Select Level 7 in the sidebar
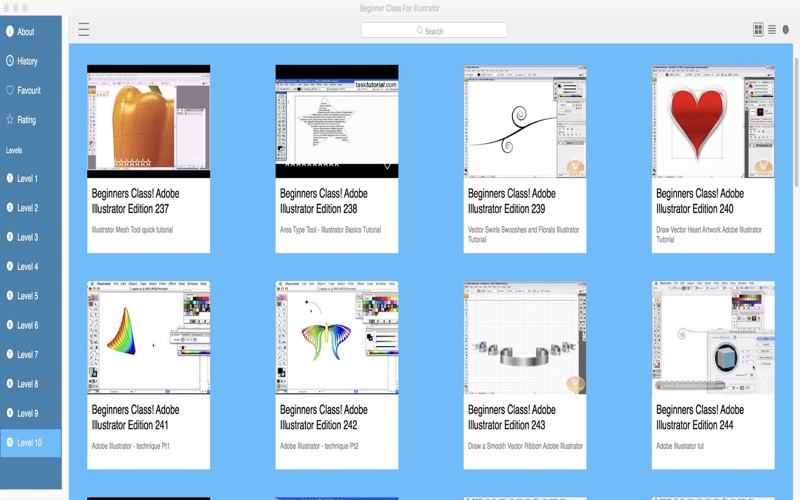 (31, 355)
